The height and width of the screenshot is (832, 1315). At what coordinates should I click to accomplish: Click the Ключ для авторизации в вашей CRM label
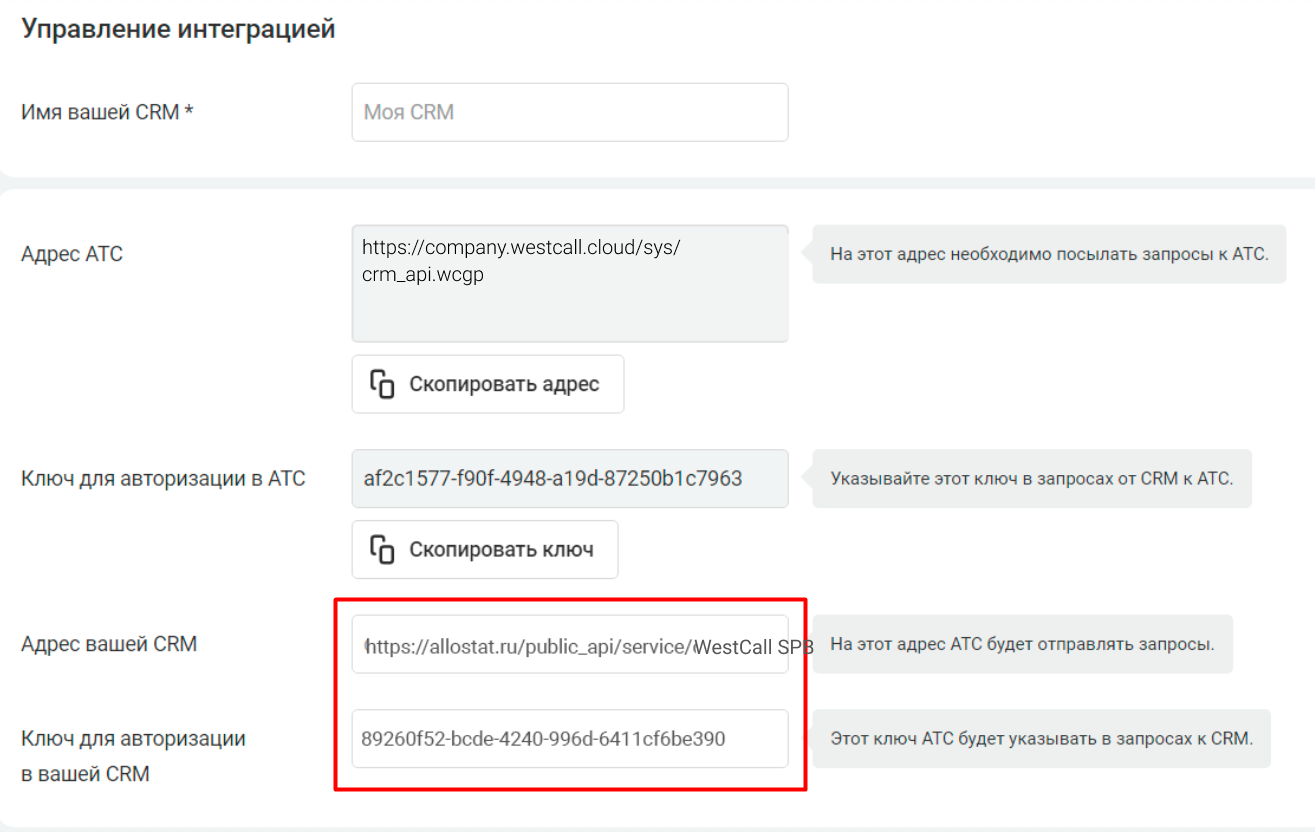(133, 756)
